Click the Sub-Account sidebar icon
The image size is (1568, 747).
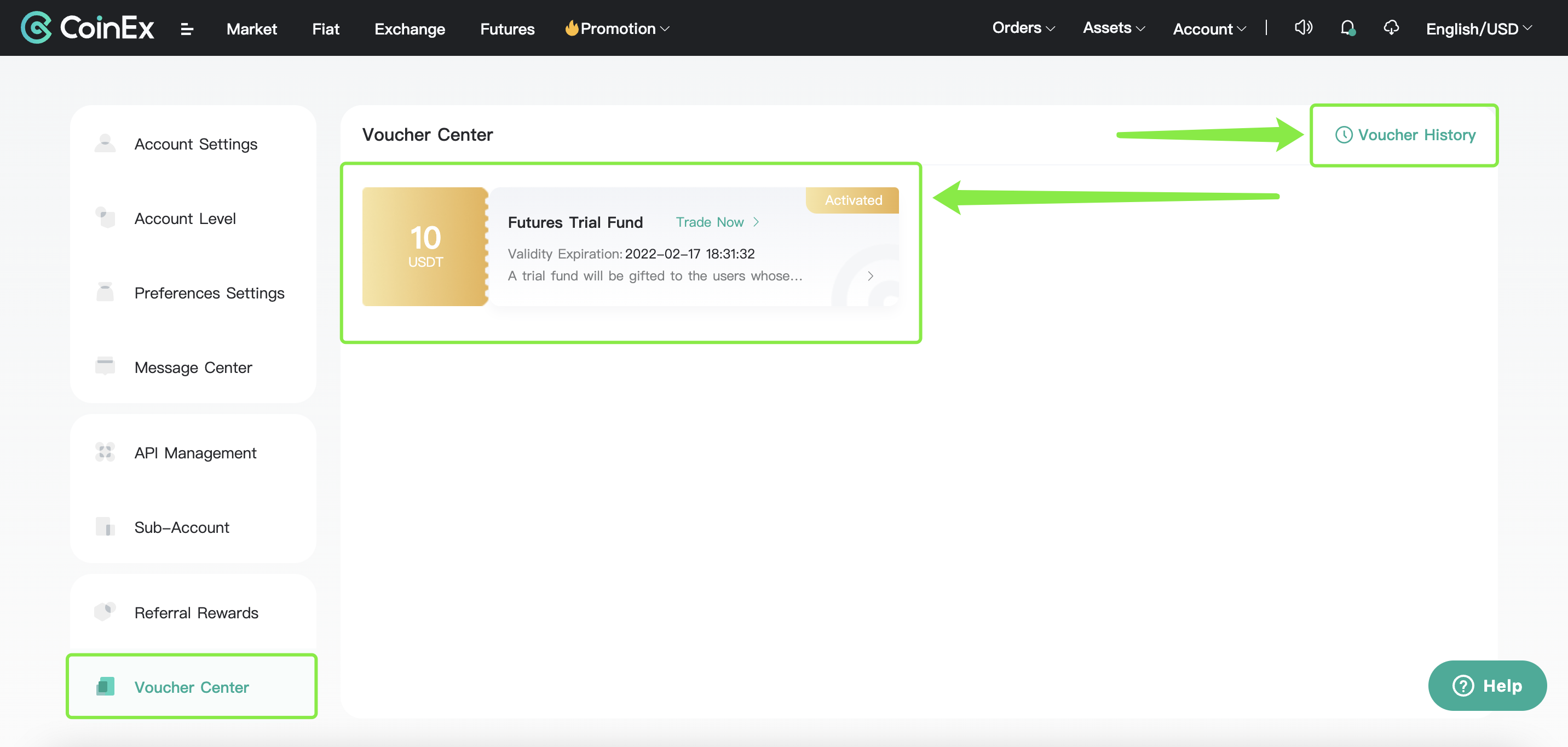105,527
